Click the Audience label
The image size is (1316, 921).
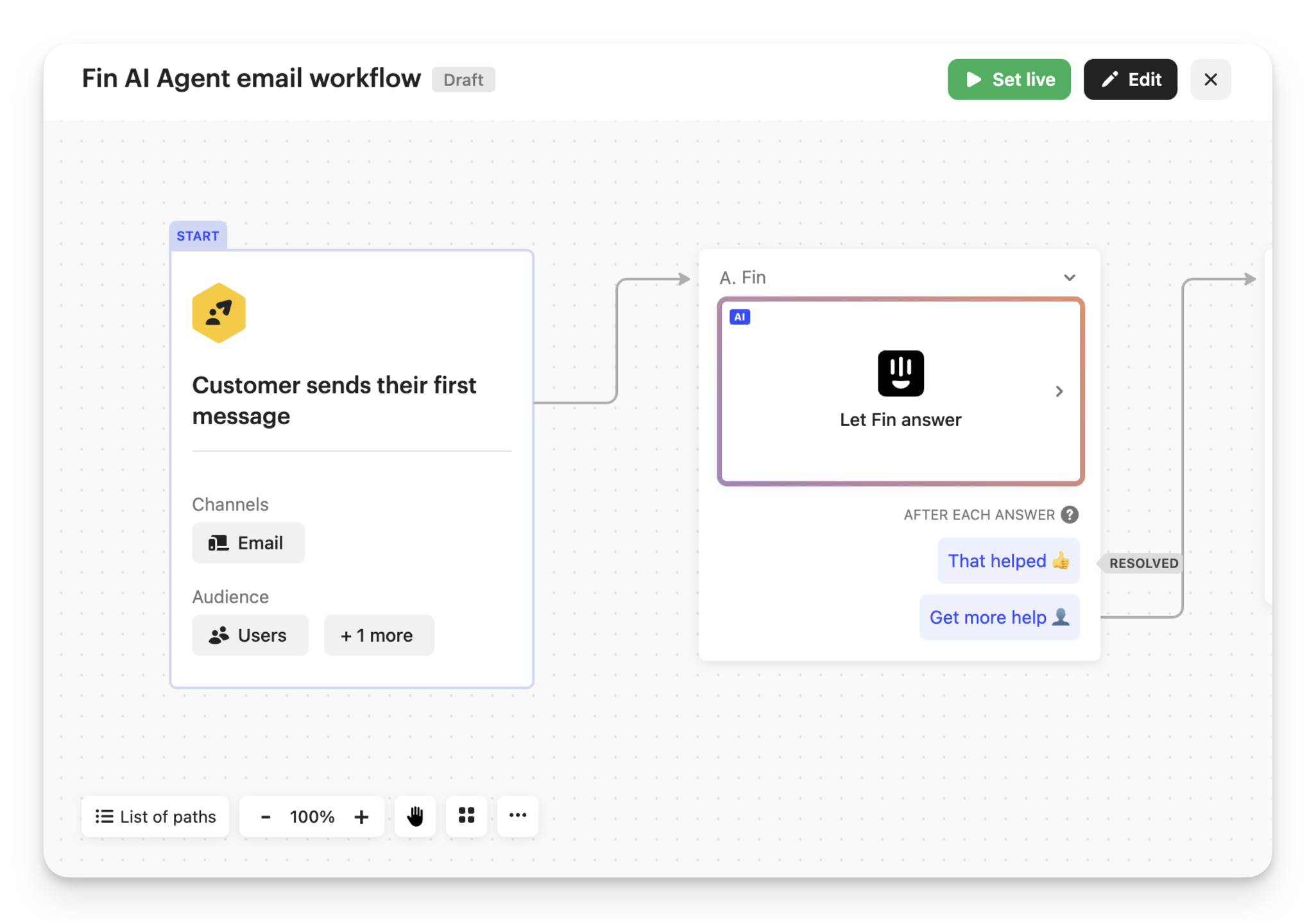click(230, 597)
